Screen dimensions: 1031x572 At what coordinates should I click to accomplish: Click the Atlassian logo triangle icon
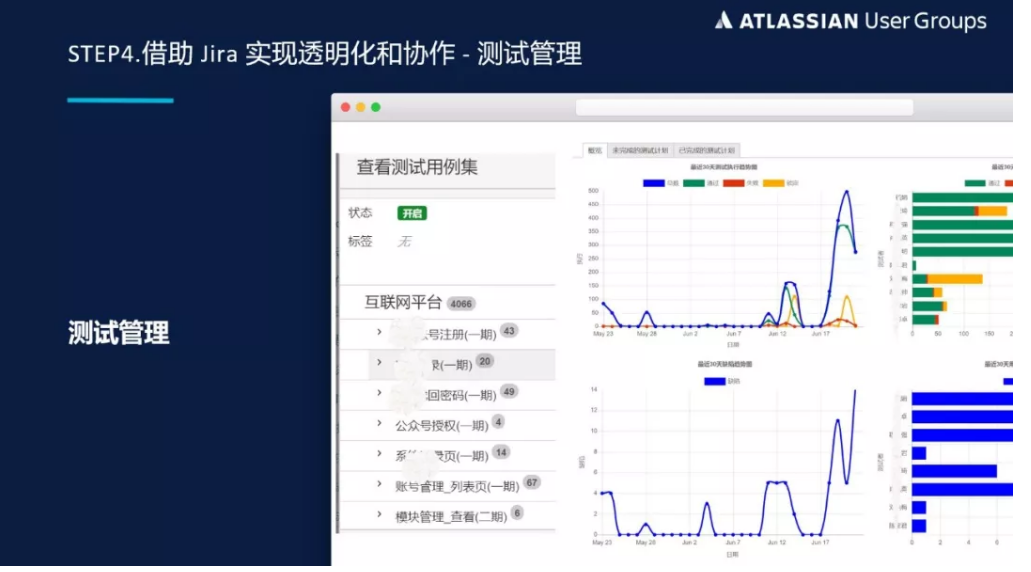pos(723,20)
